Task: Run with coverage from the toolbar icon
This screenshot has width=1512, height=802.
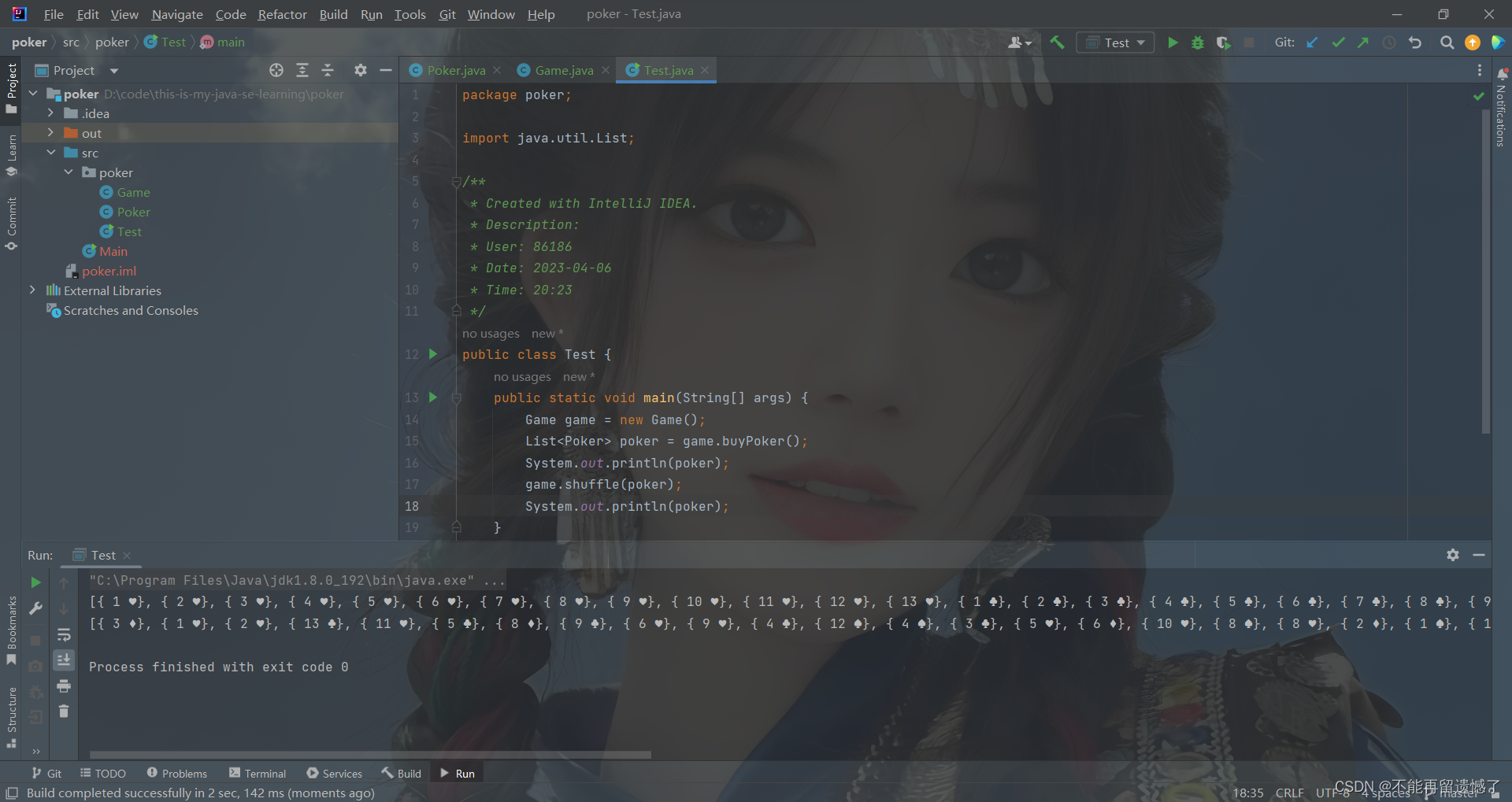Action: point(1223,43)
